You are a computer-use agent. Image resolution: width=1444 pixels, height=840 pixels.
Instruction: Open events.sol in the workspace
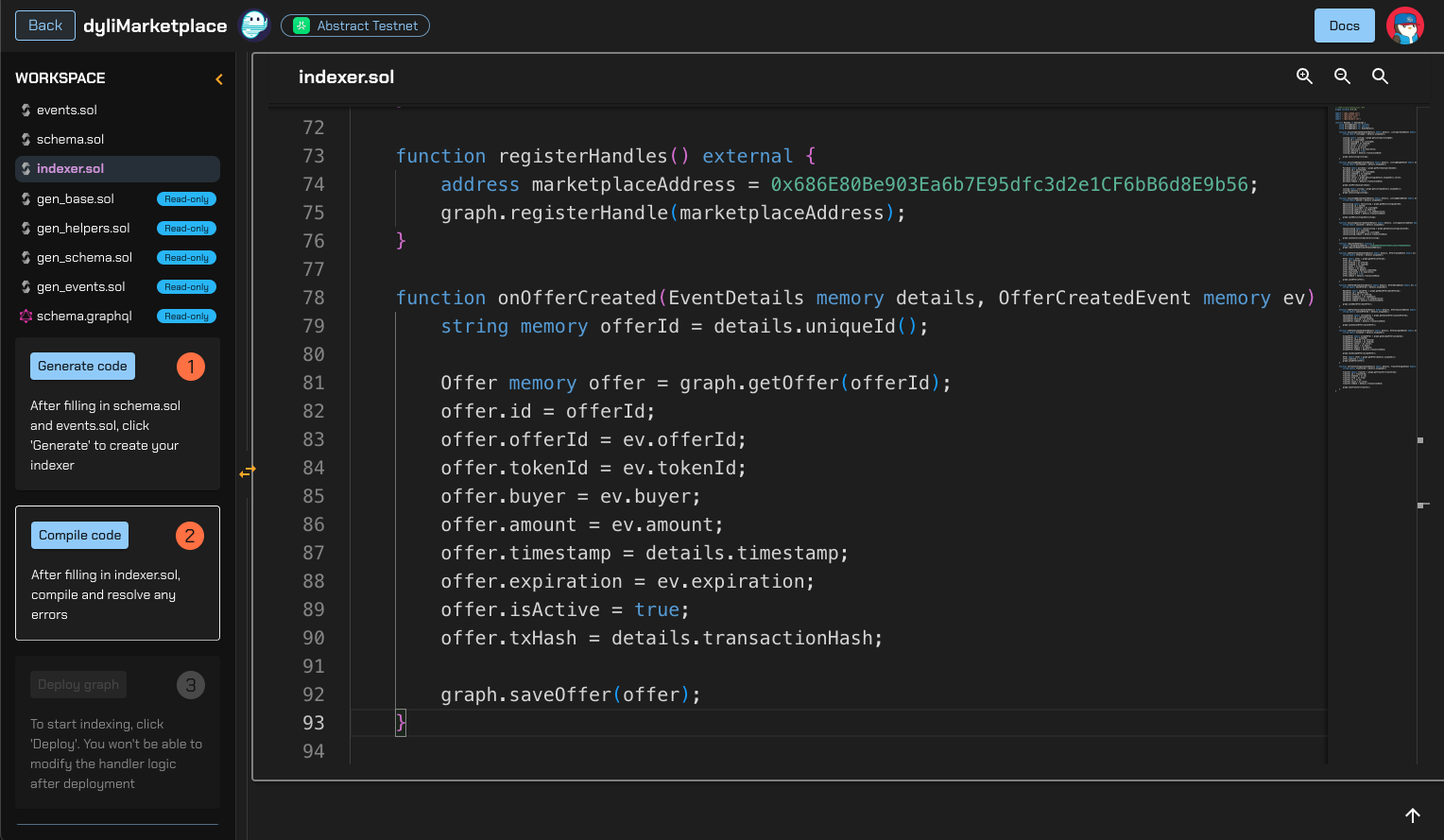pyautogui.click(x=66, y=111)
